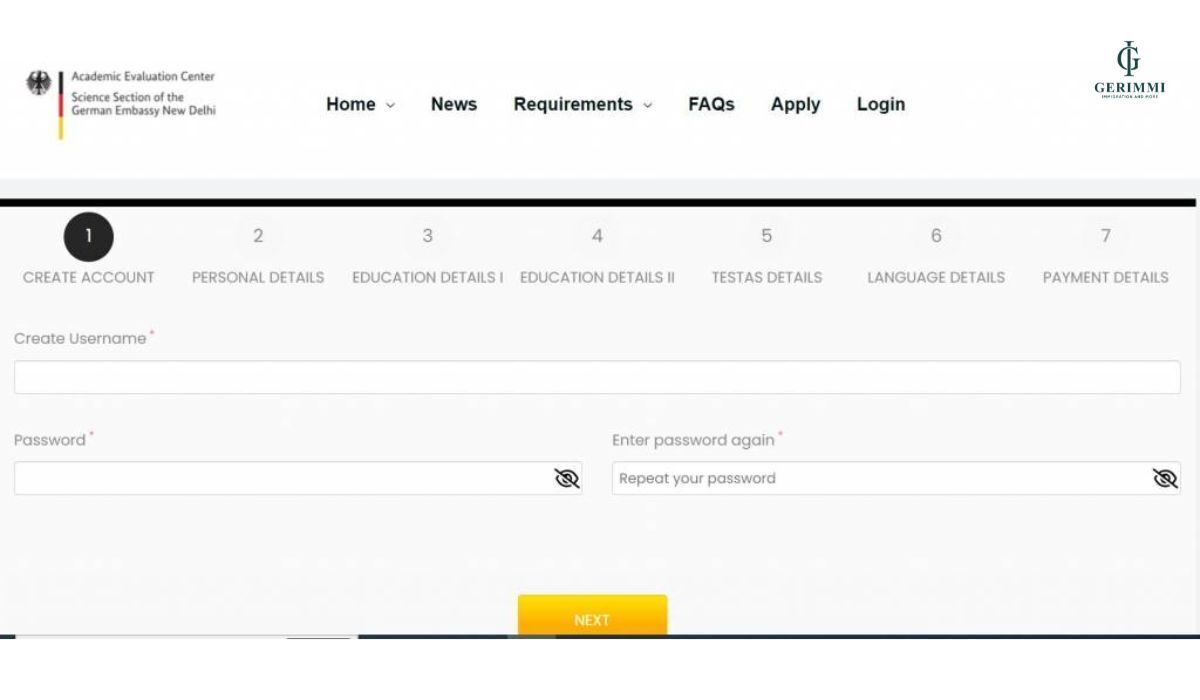Jump to step 3 Education Details I
1200x700 pixels.
[427, 237]
